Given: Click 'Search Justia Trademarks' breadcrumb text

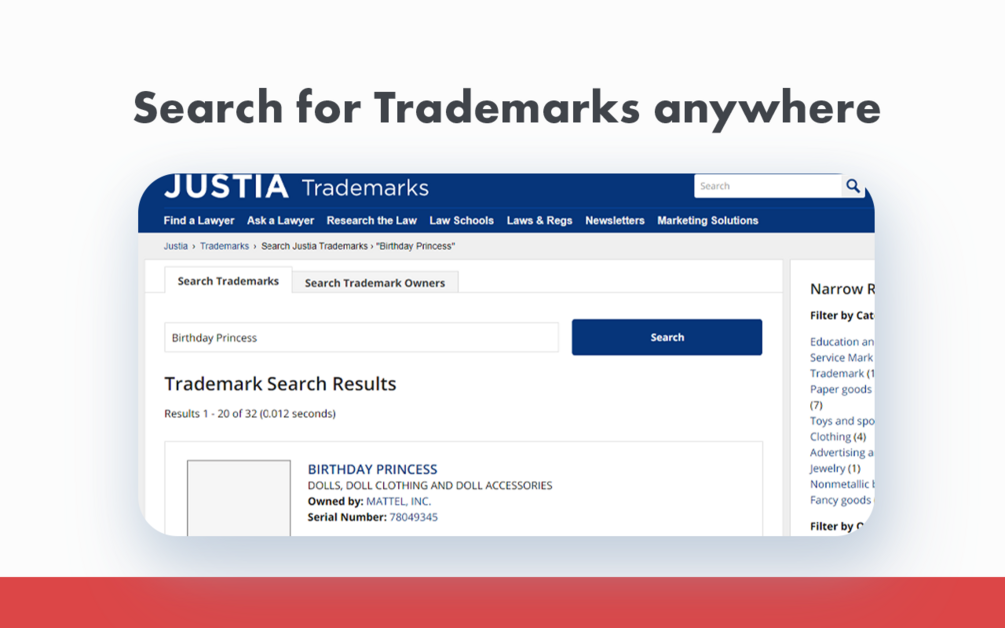Looking at the screenshot, I should pyautogui.click(x=314, y=246).
